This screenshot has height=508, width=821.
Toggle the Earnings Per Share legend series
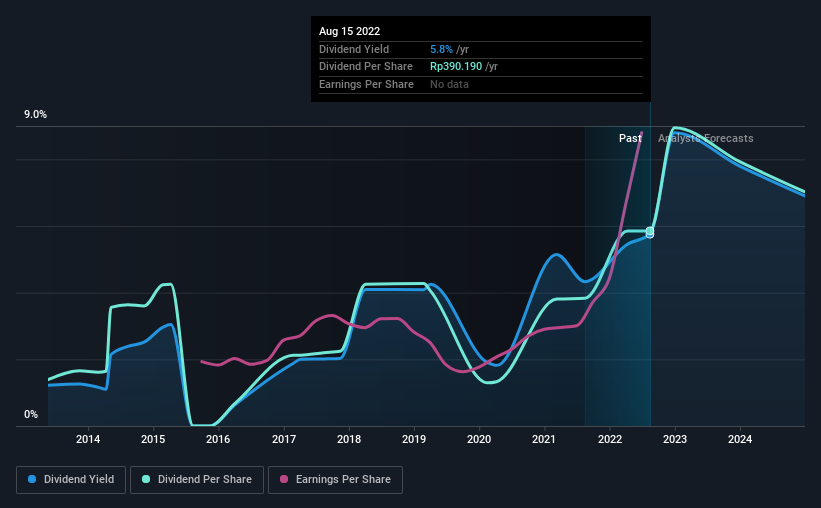(335, 479)
